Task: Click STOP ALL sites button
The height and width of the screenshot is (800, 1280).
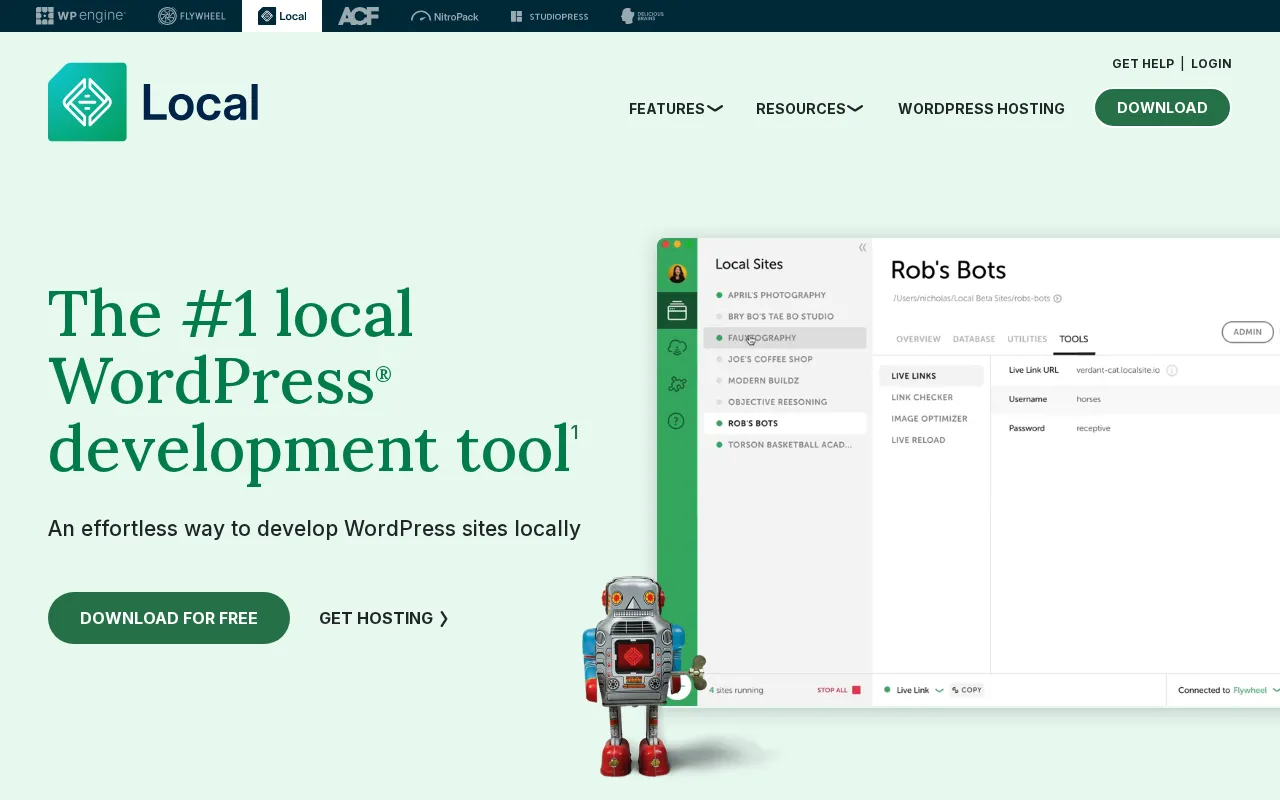Action: tap(839, 690)
